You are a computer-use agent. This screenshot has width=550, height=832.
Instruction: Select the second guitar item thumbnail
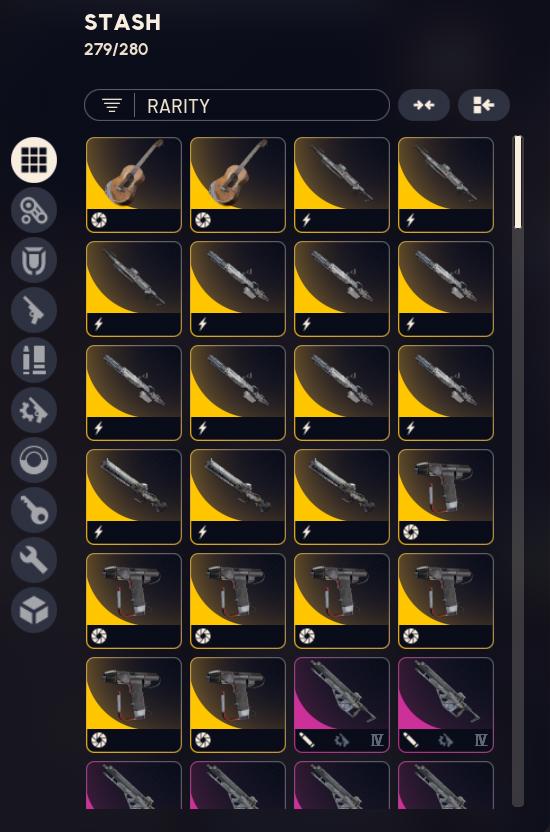238,185
